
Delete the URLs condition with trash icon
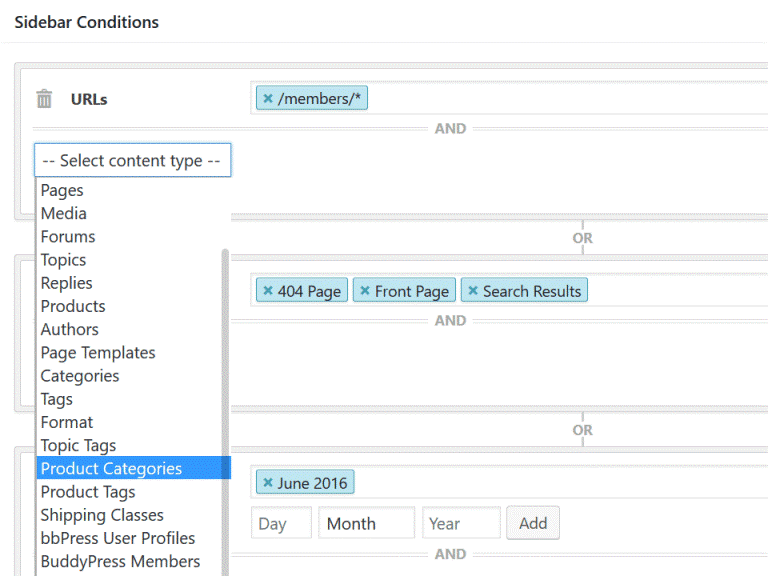[44, 98]
